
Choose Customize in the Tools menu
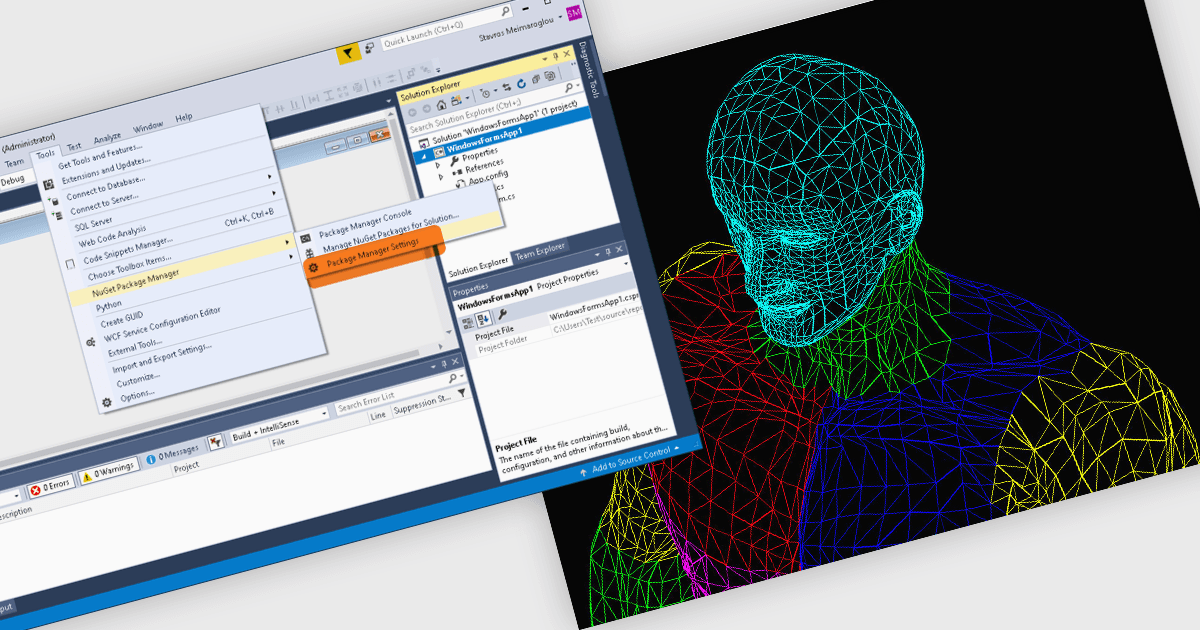(x=138, y=381)
